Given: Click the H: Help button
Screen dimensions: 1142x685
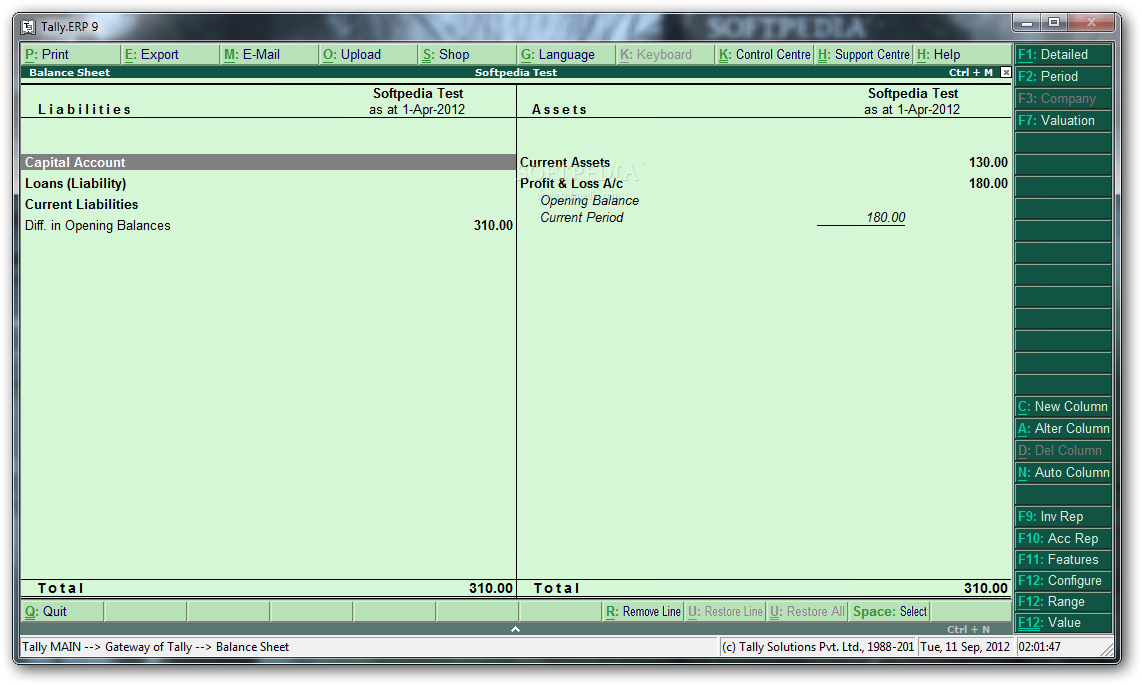Looking at the screenshot, I should coord(963,55).
